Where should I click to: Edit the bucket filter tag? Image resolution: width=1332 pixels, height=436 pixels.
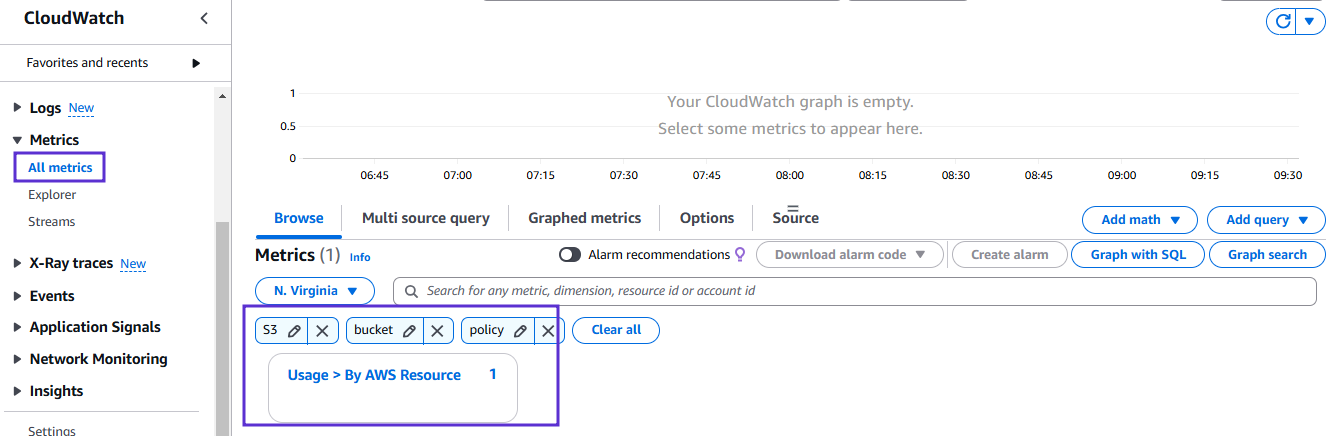pyautogui.click(x=410, y=330)
